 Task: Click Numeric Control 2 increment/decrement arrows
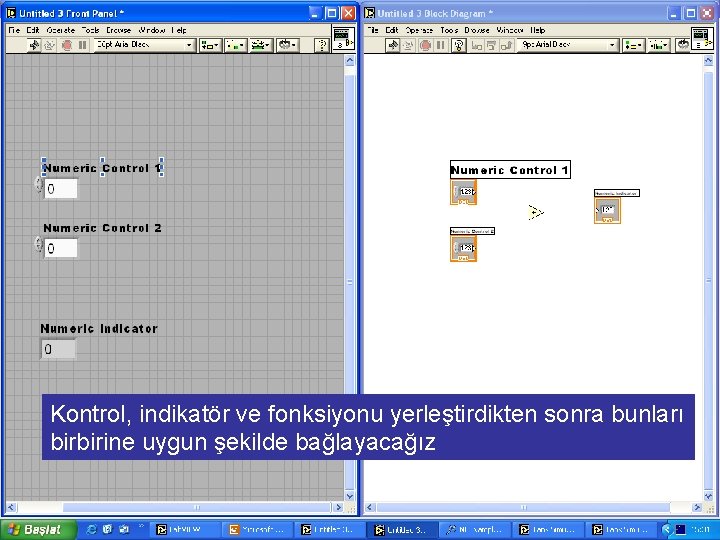click(x=39, y=245)
